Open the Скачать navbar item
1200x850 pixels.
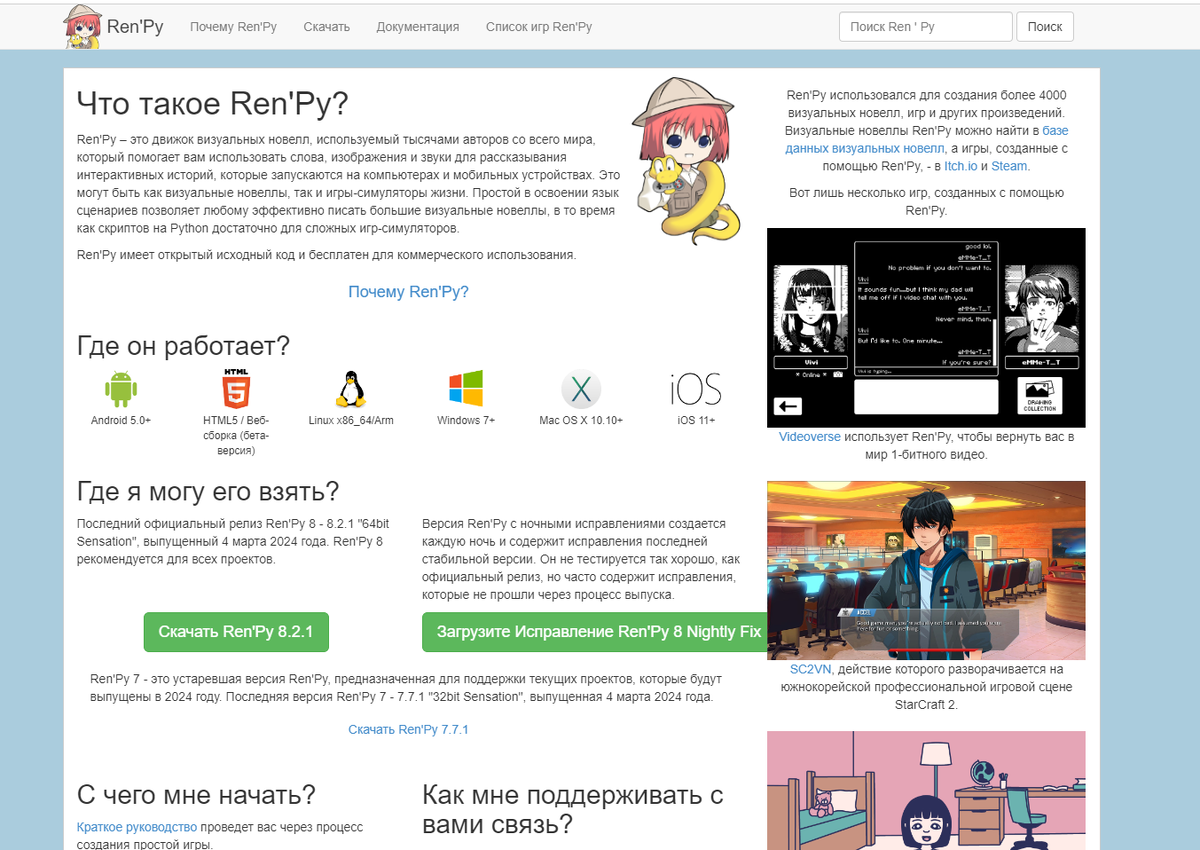click(327, 27)
